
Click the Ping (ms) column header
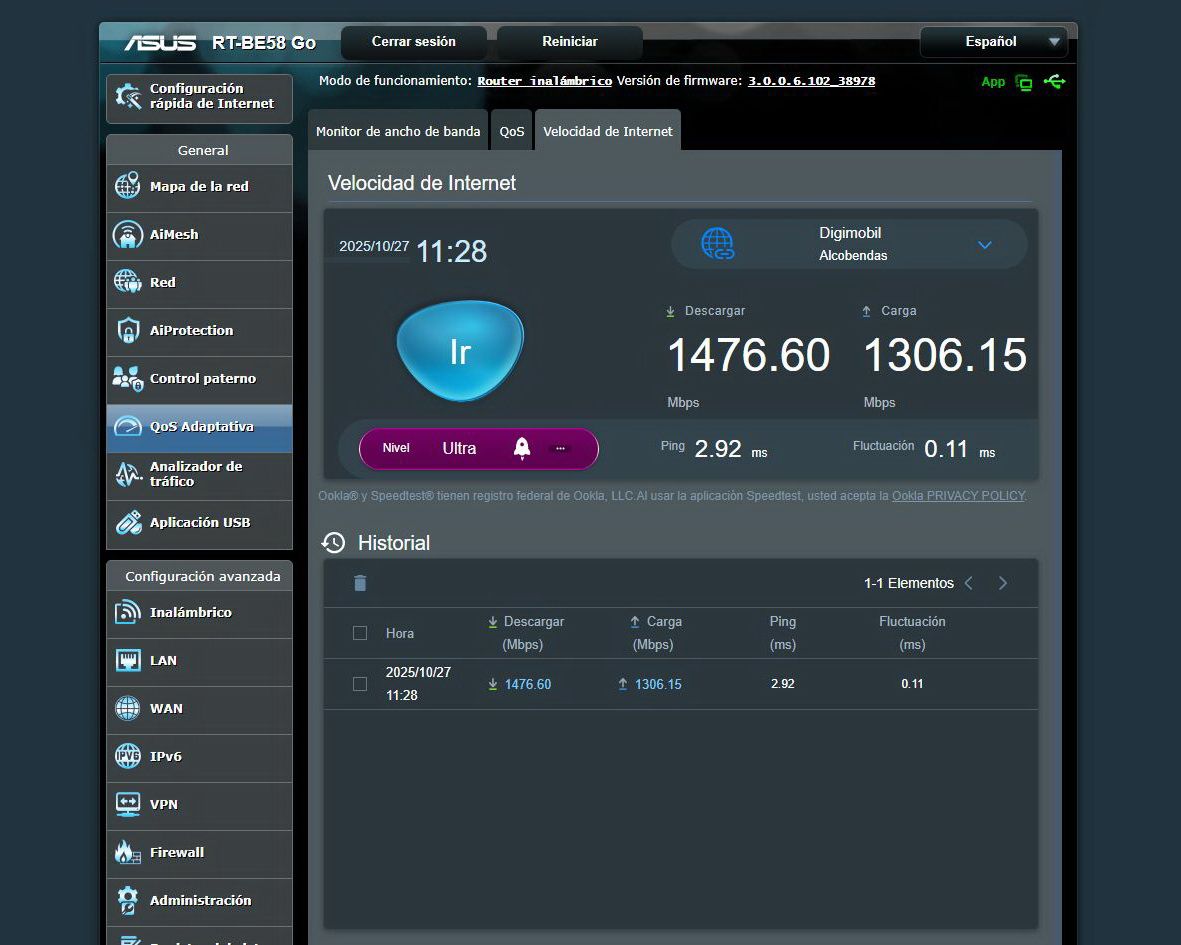pos(783,633)
